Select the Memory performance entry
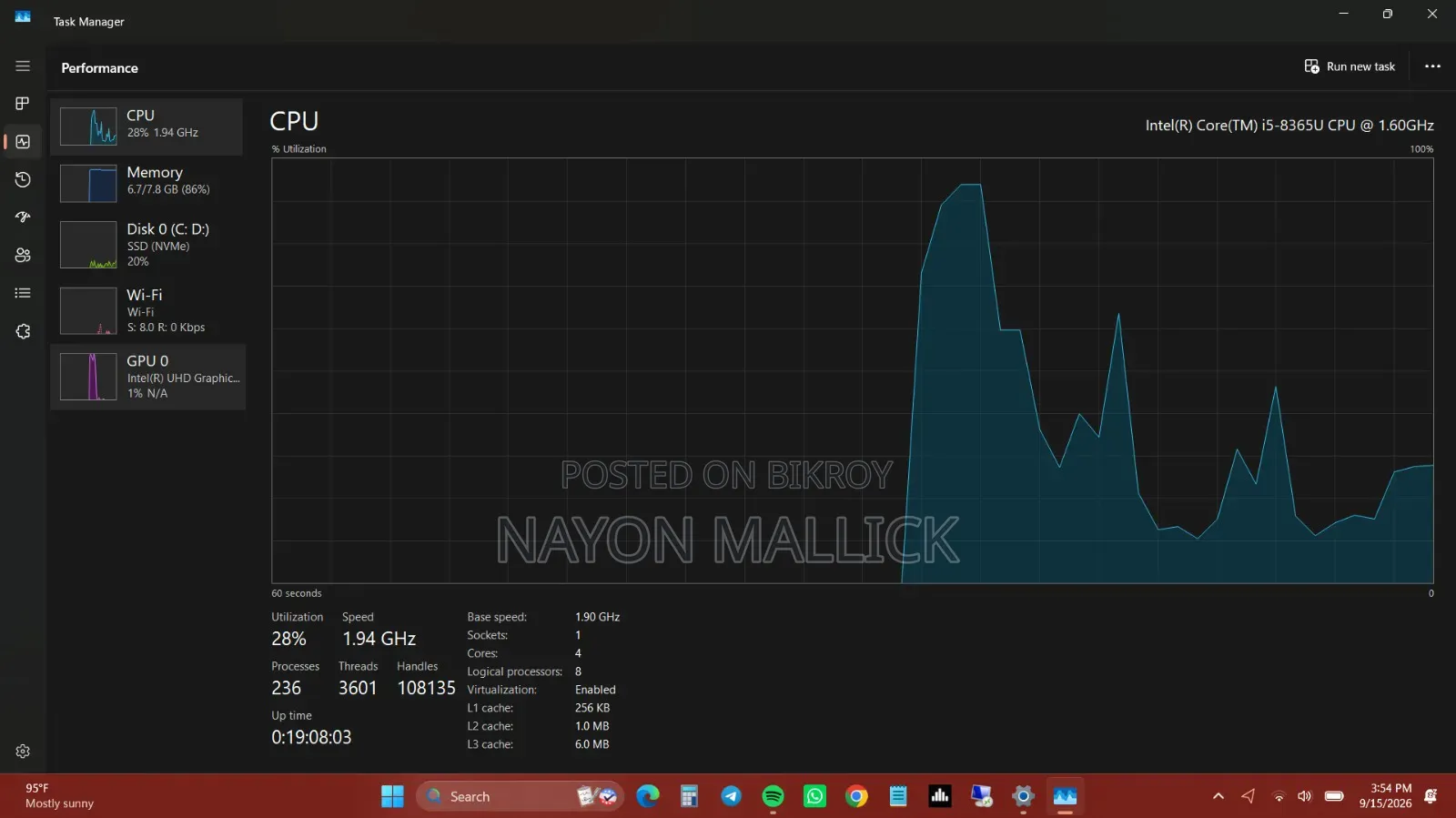This screenshot has height=818, width=1456. [x=147, y=183]
